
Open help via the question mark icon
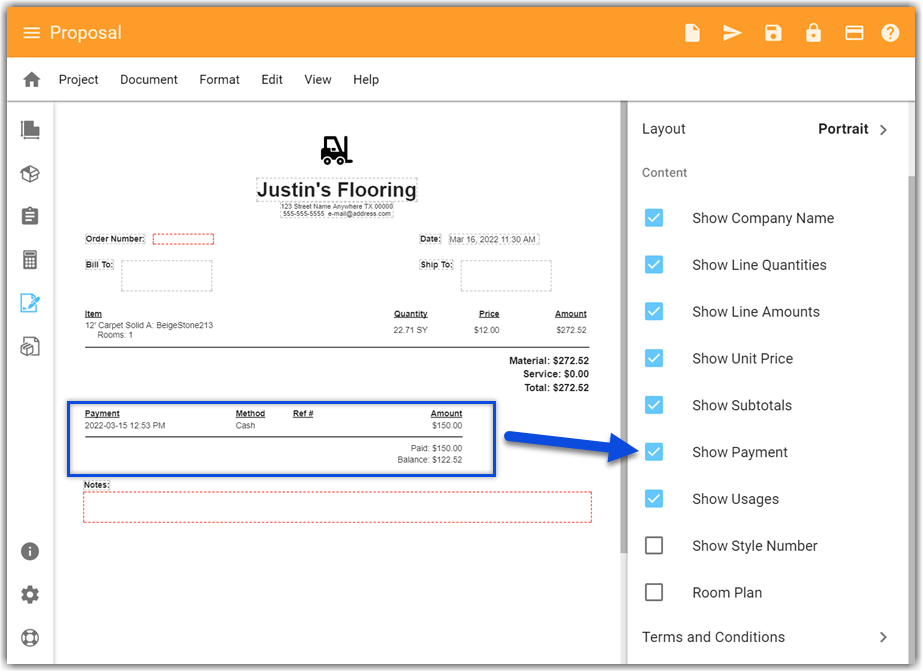tap(889, 33)
